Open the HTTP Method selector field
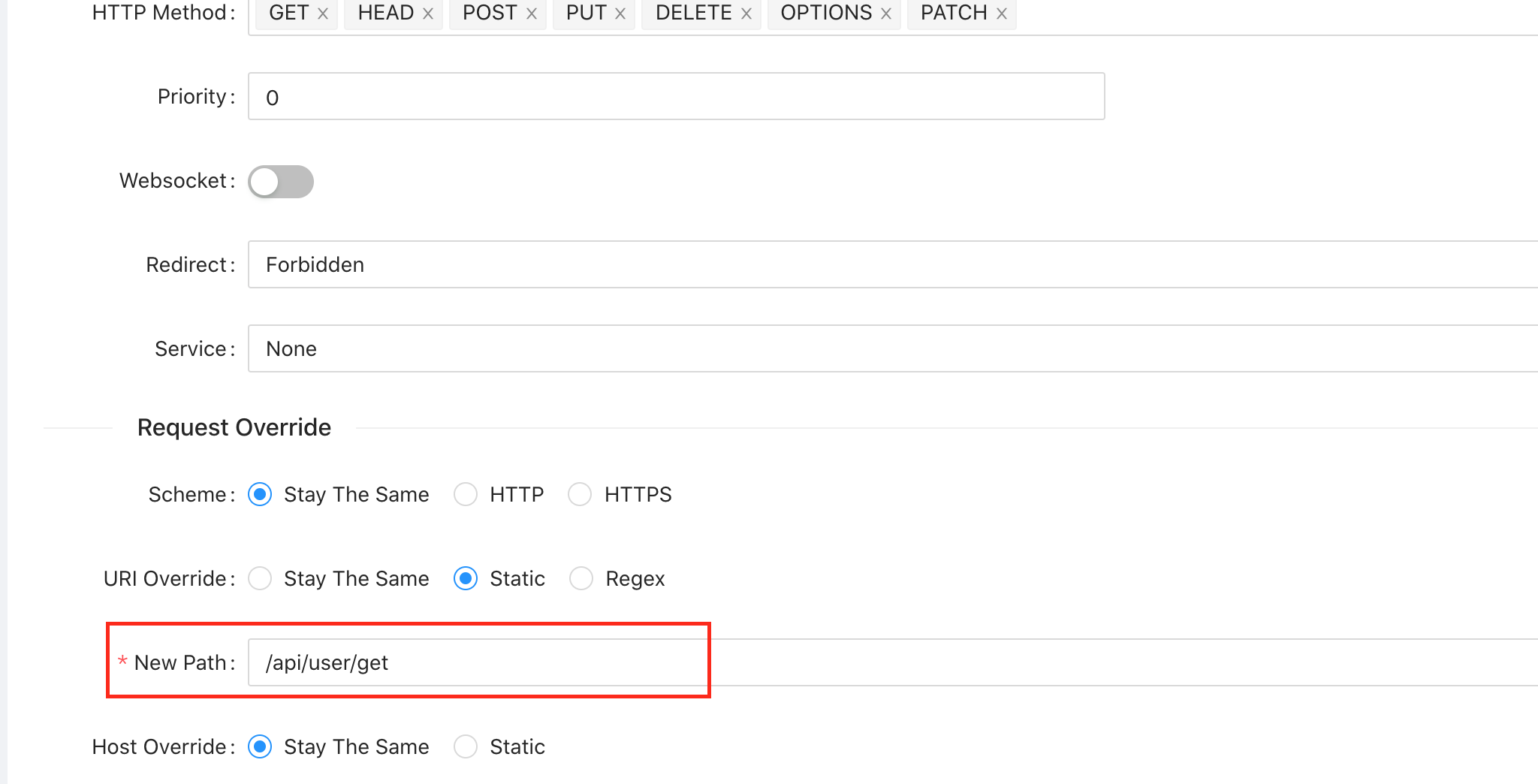 [1202, 13]
